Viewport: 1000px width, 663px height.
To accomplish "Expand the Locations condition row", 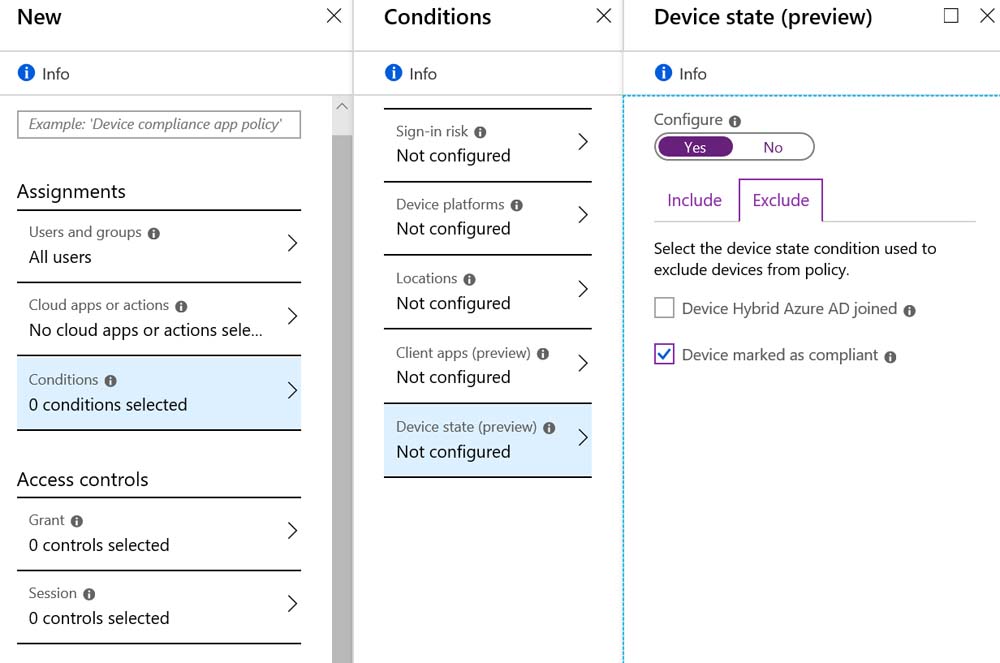I will click(x=488, y=291).
